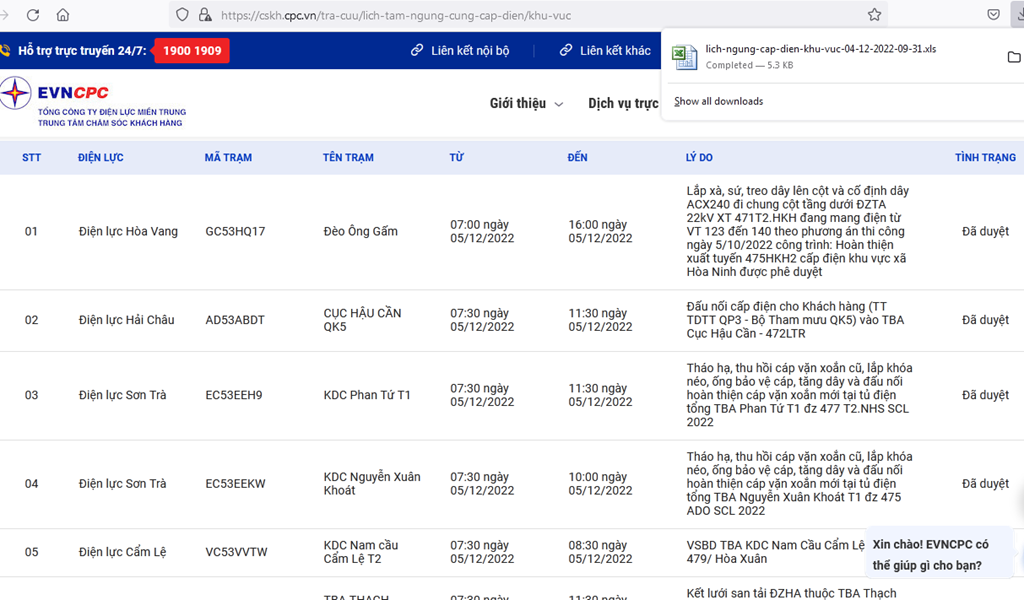Click station name KDC Nguyễn Xuân Khoát

pyautogui.click(x=372, y=484)
